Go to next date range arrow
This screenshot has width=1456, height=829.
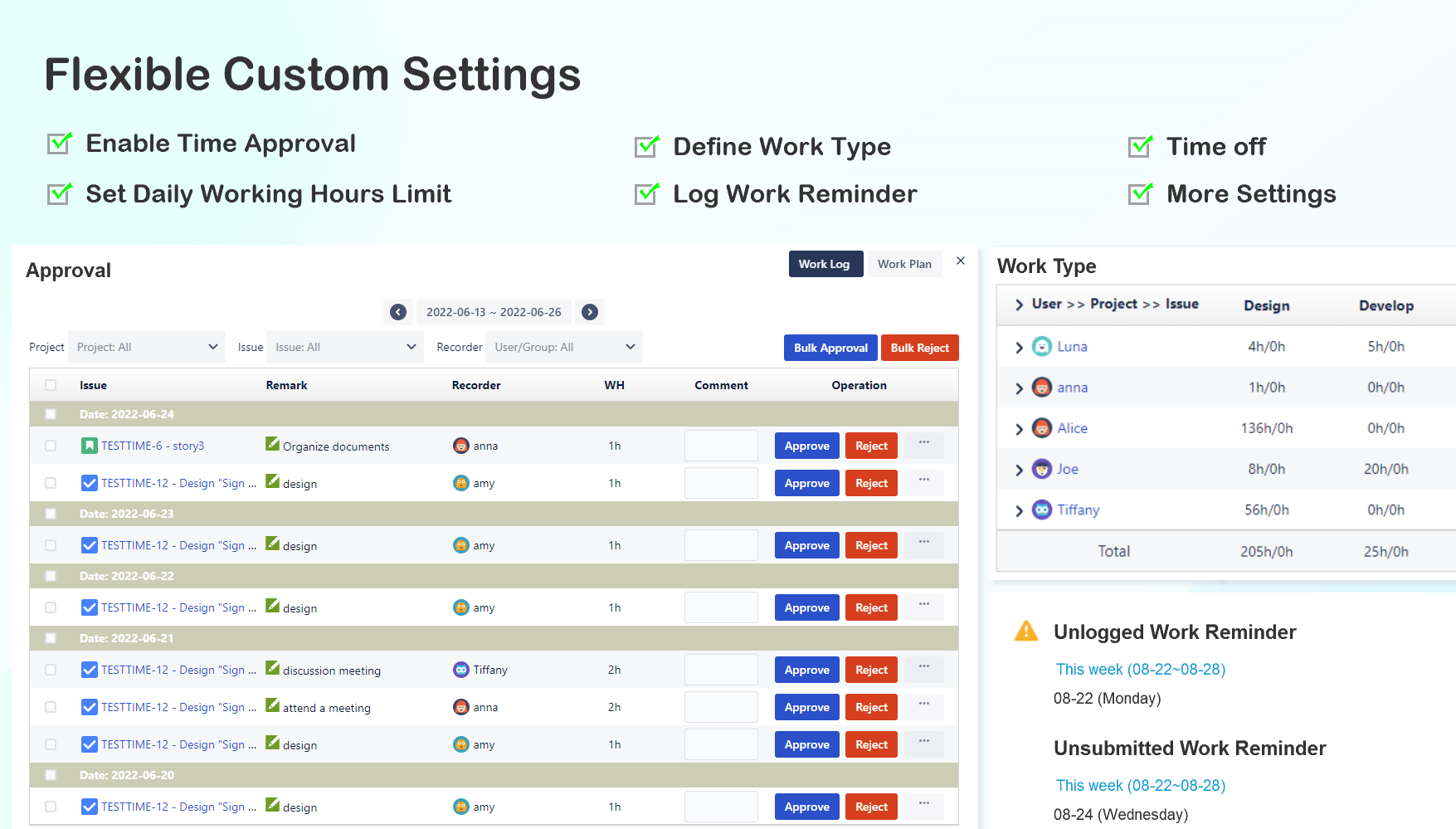590,312
